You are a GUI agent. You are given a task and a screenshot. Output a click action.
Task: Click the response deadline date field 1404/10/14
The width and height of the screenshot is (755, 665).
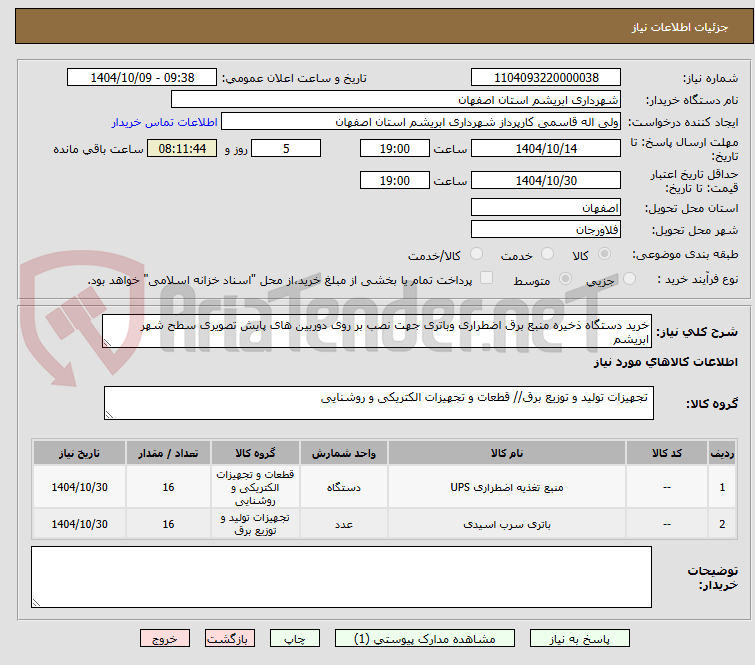tap(545, 148)
